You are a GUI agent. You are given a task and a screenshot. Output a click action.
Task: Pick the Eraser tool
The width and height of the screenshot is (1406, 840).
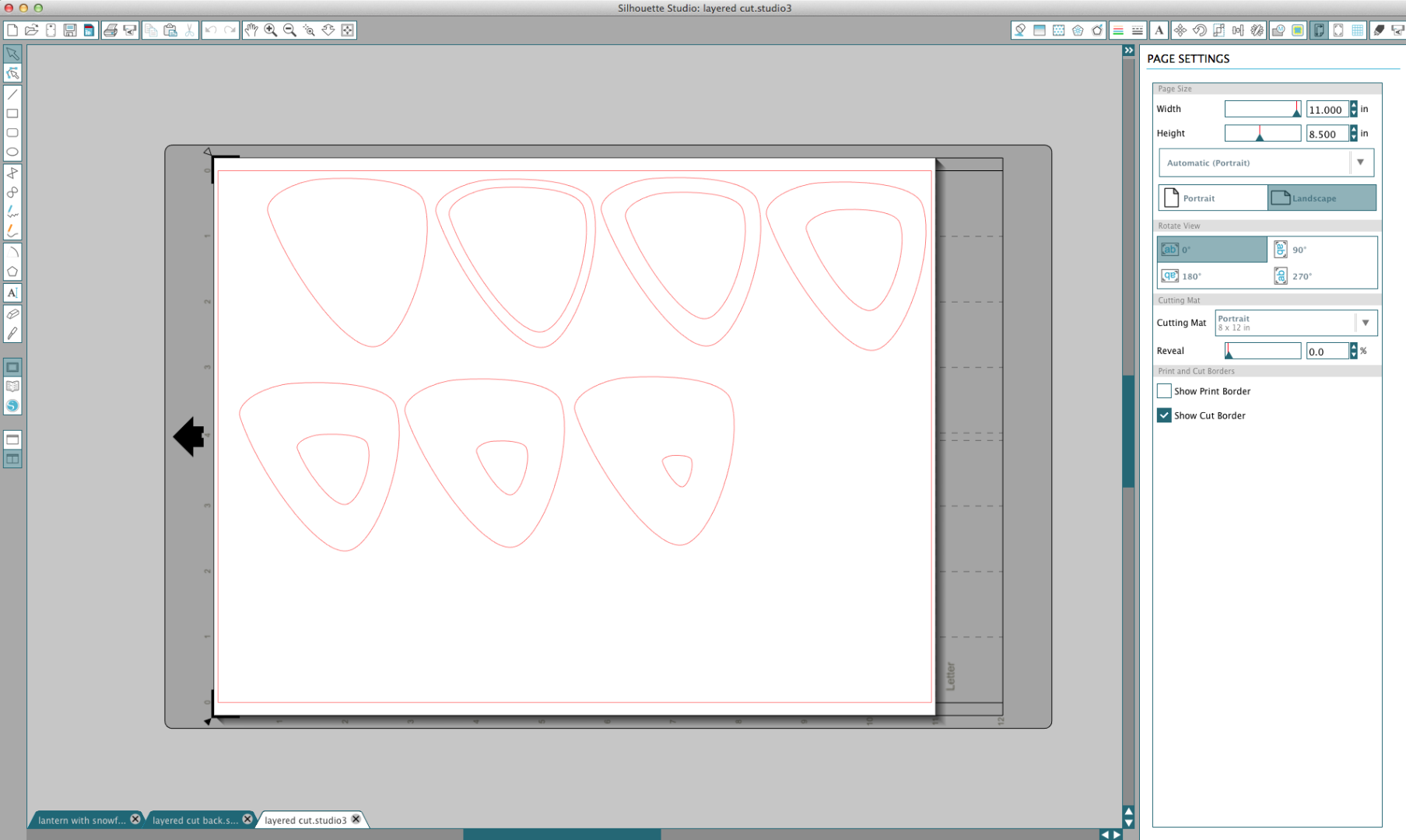pyautogui.click(x=12, y=314)
